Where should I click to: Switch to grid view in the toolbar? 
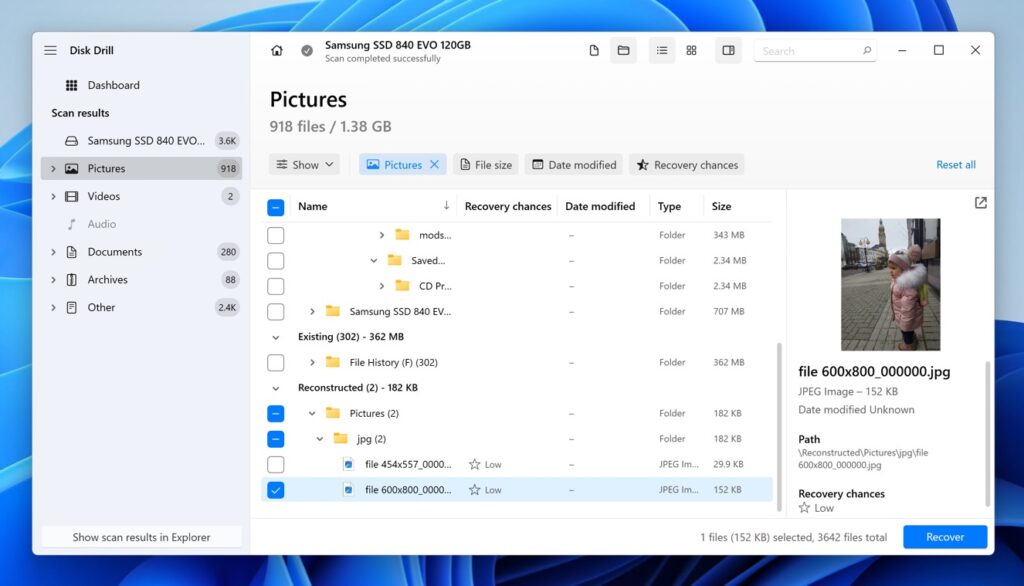pos(691,50)
